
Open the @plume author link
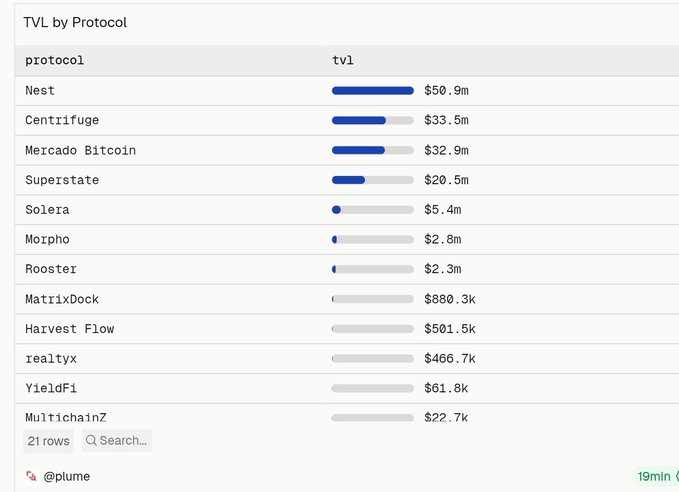(x=67, y=476)
